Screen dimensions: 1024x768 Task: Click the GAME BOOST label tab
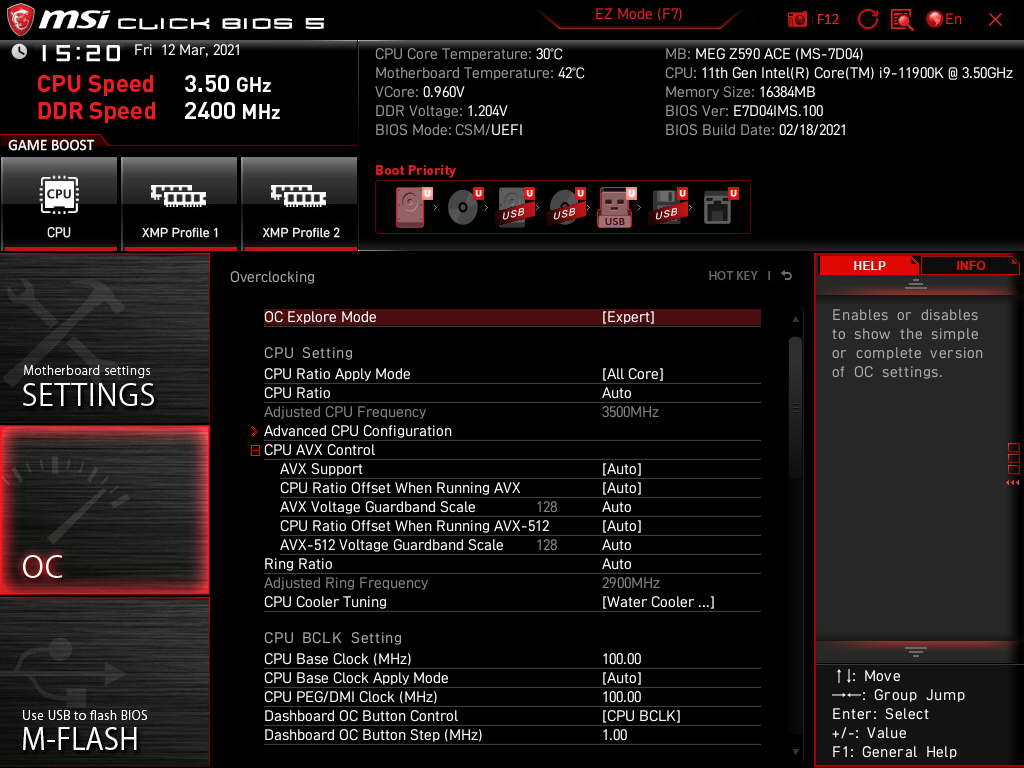51,145
